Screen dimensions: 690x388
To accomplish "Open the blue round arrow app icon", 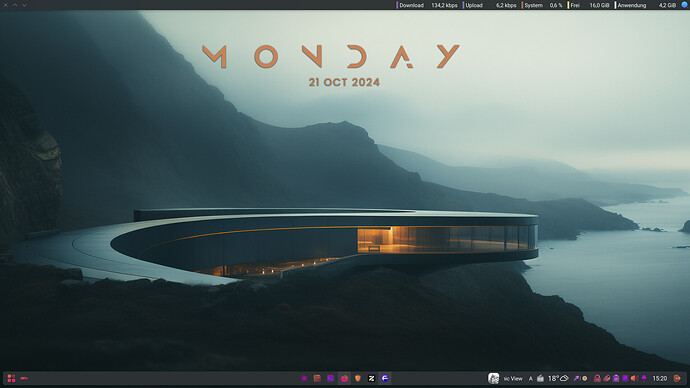I will point(385,378).
